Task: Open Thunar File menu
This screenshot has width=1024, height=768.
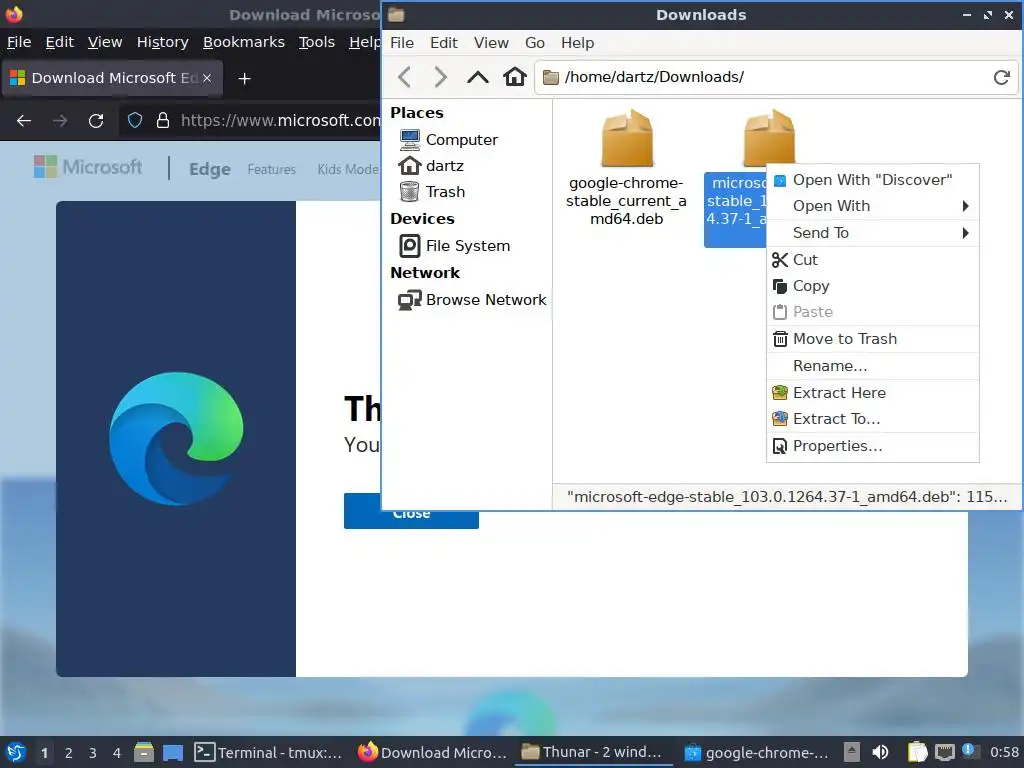Action: [402, 43]
